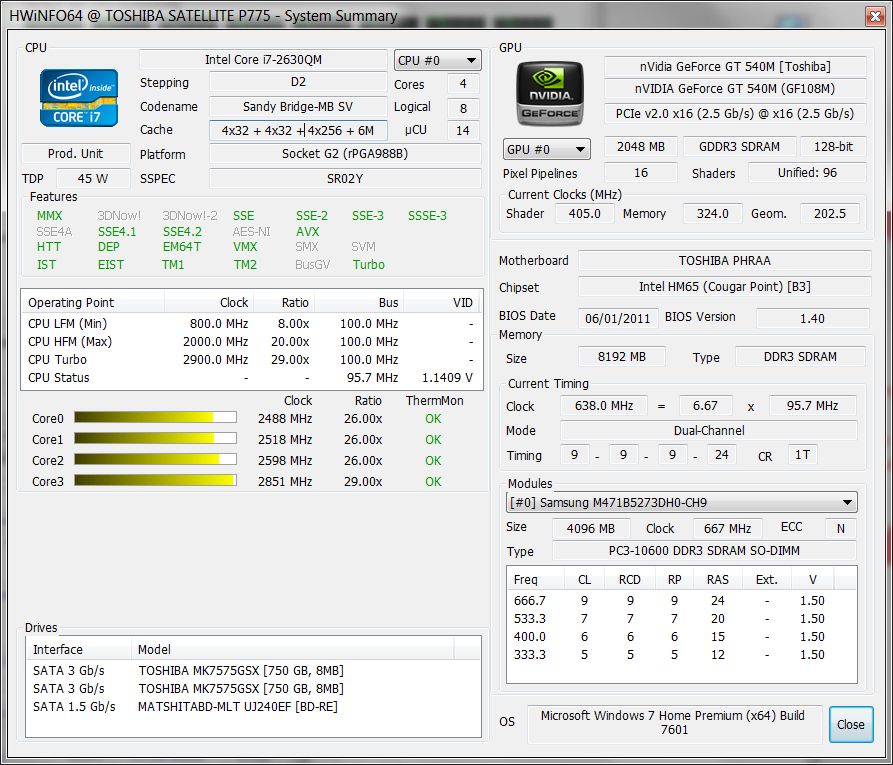The image size is (893, 765).
Task: Click the Dual-Channel mode field
Action: pos(708,431)
